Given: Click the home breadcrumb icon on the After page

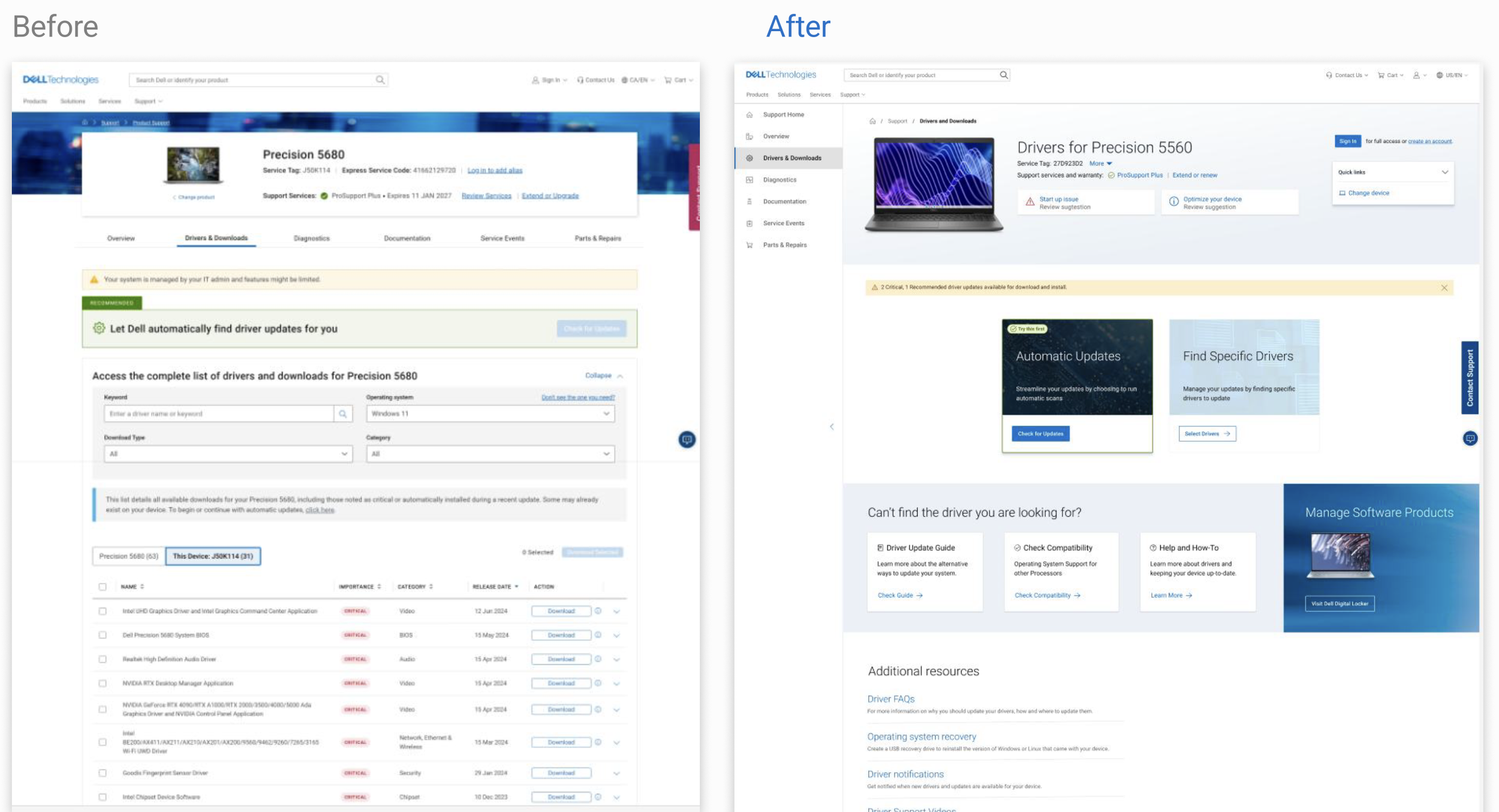Looking at the screenshot, I should pyautogui.click(x=872, y=121).
